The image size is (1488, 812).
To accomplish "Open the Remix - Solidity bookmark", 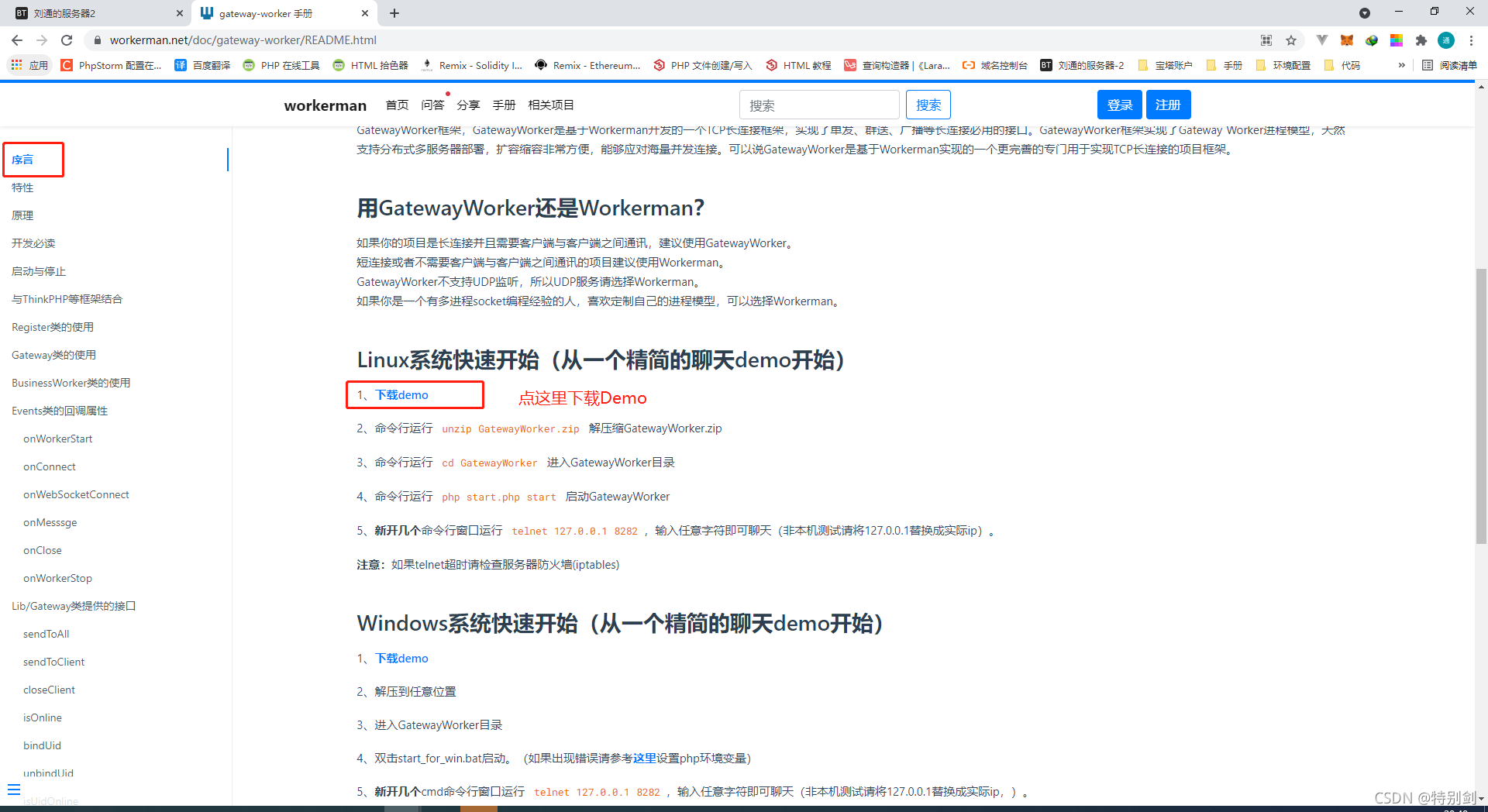I will (x=471, y=65).
